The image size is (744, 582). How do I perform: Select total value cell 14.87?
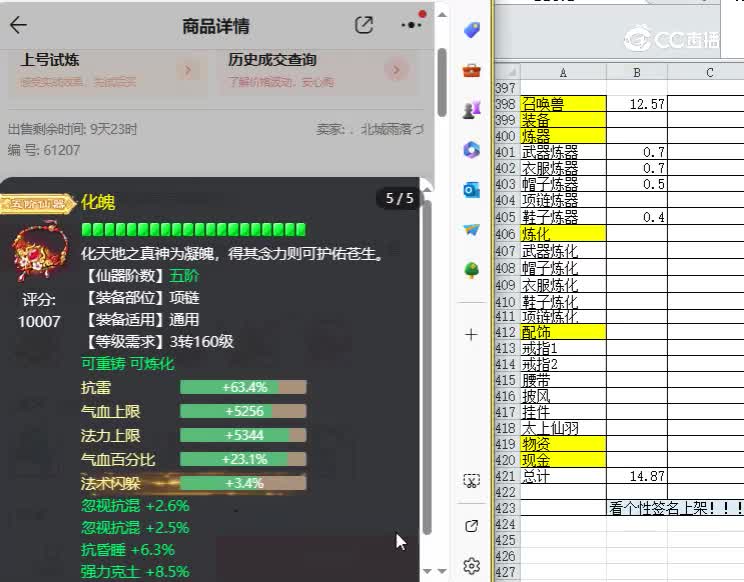click(x=637, y=476)
